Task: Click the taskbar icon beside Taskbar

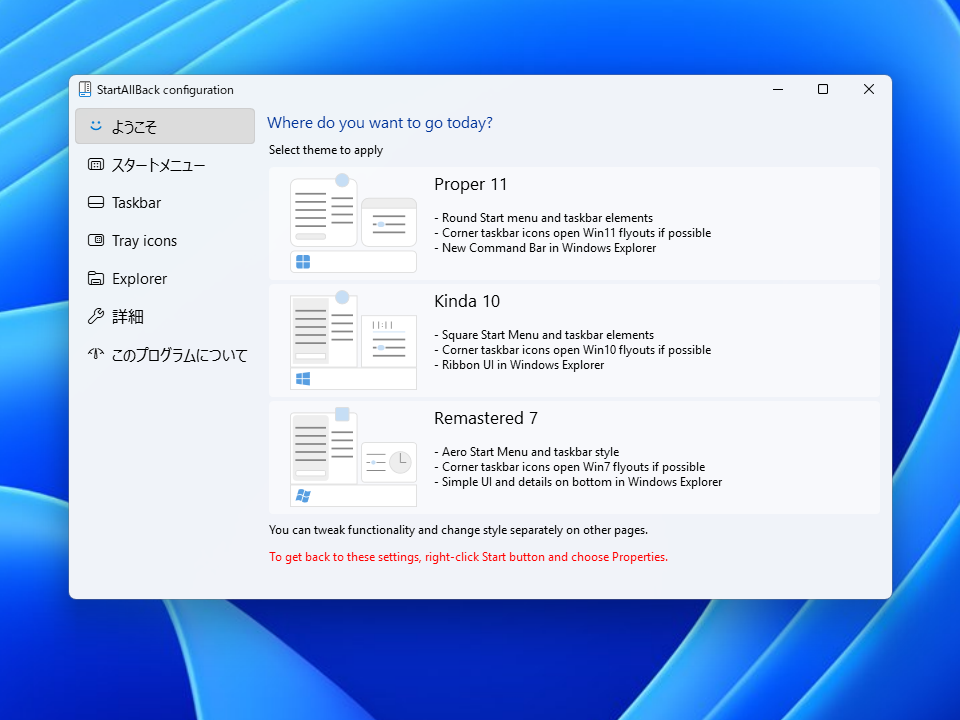Action: pos(96,202)
